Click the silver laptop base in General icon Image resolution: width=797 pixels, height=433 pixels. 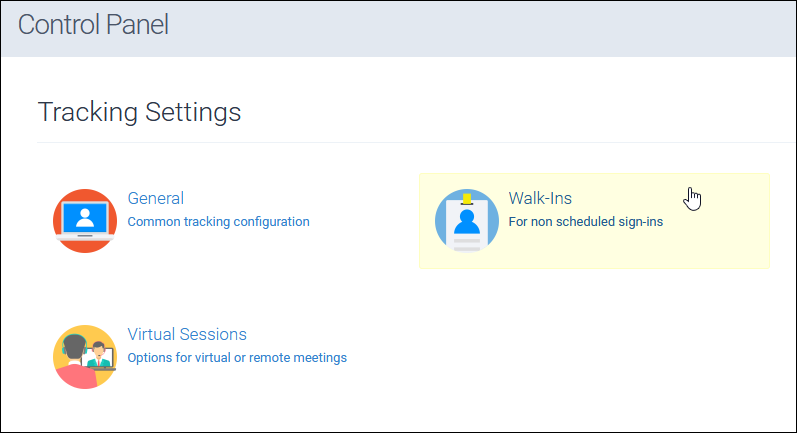click(x=85, y=236)
